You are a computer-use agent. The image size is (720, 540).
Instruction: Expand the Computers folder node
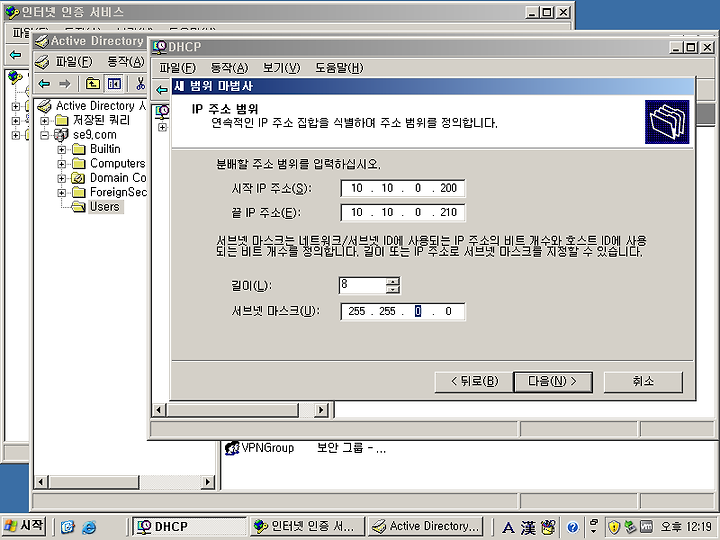coord(62,164)
